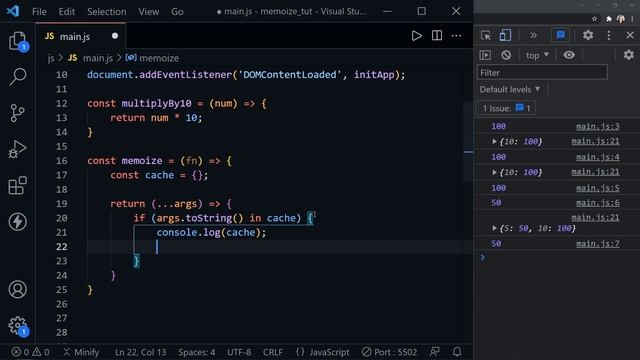Open DevTools customize menu dots
Image resolution: width=640 pixels, height=360 pixels.
(x=609, y=35)
